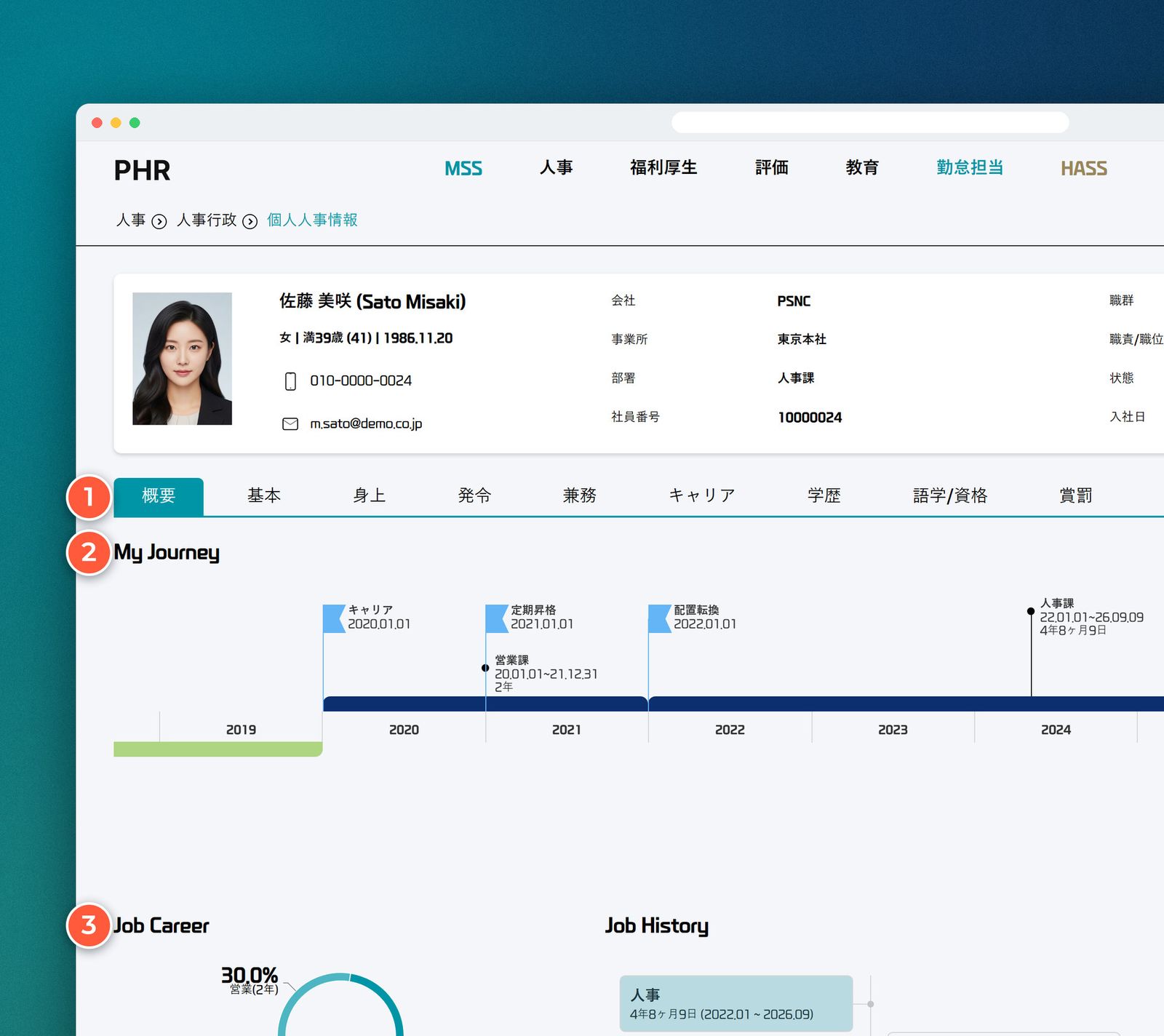The height and width of the screenshot is (1036, 1164).
Task: Switch to the キャリア tab
Action: click(x=702, y=495)
